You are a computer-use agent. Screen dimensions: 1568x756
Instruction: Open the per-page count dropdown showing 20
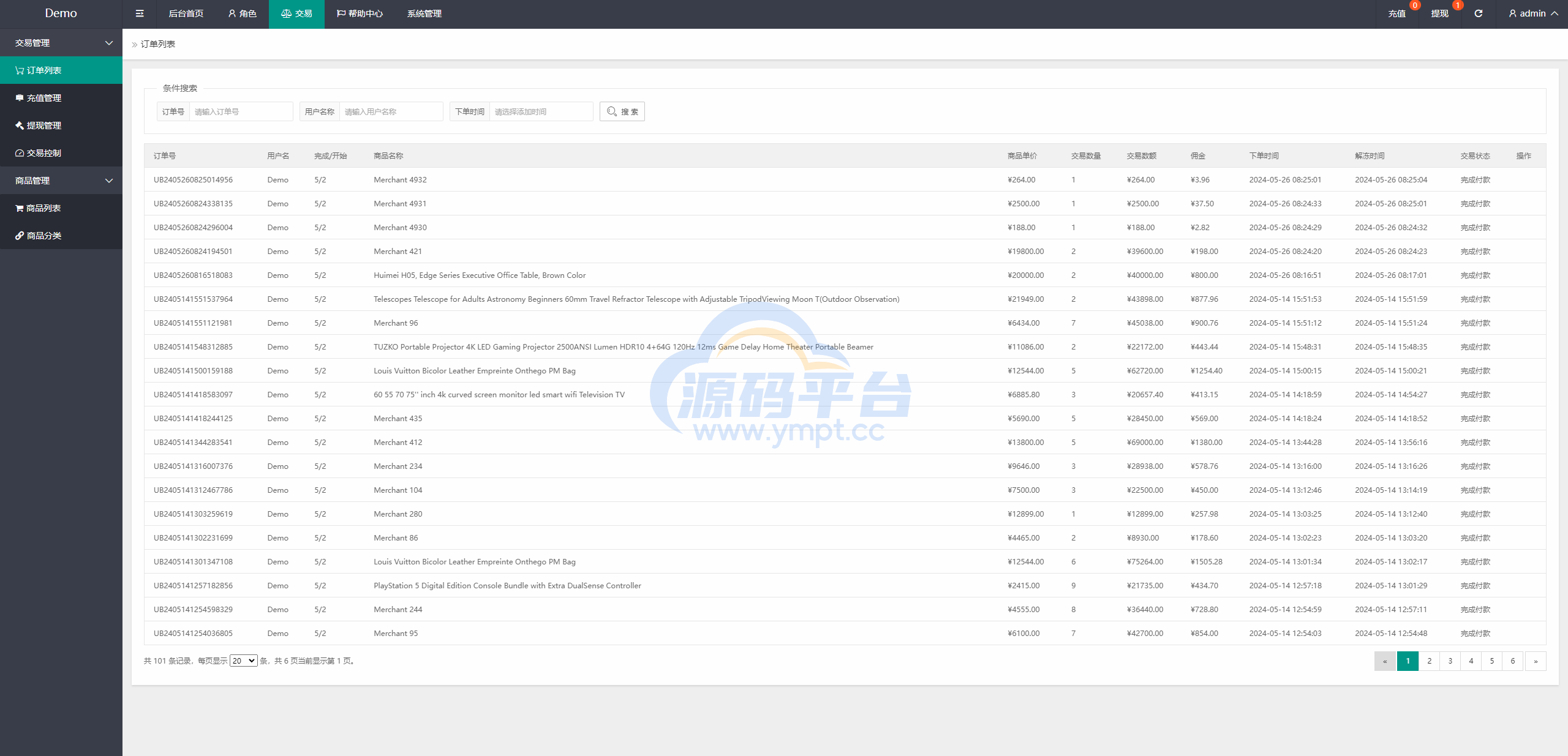point(243,661)
